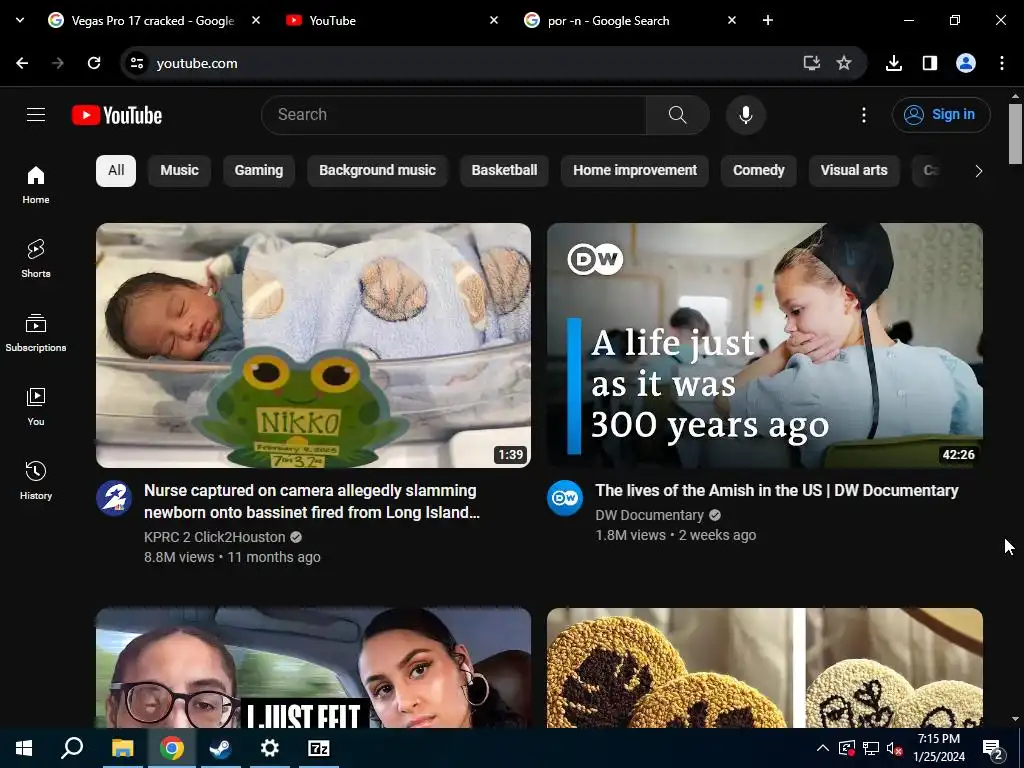Image resolution: width=1024 pixels, height=768 pixels.
Task: Toggle Chrome side panel
Action: (x=929, y=63)
